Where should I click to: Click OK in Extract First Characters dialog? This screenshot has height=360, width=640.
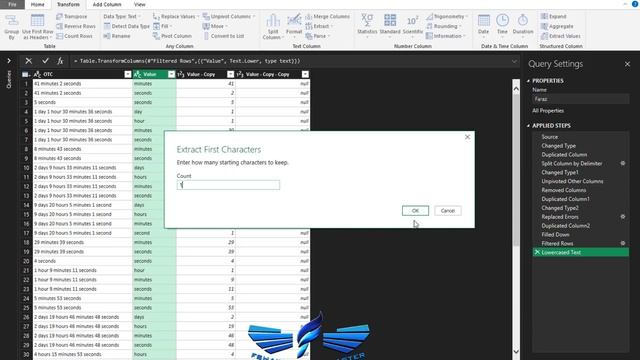click(415, 211)
